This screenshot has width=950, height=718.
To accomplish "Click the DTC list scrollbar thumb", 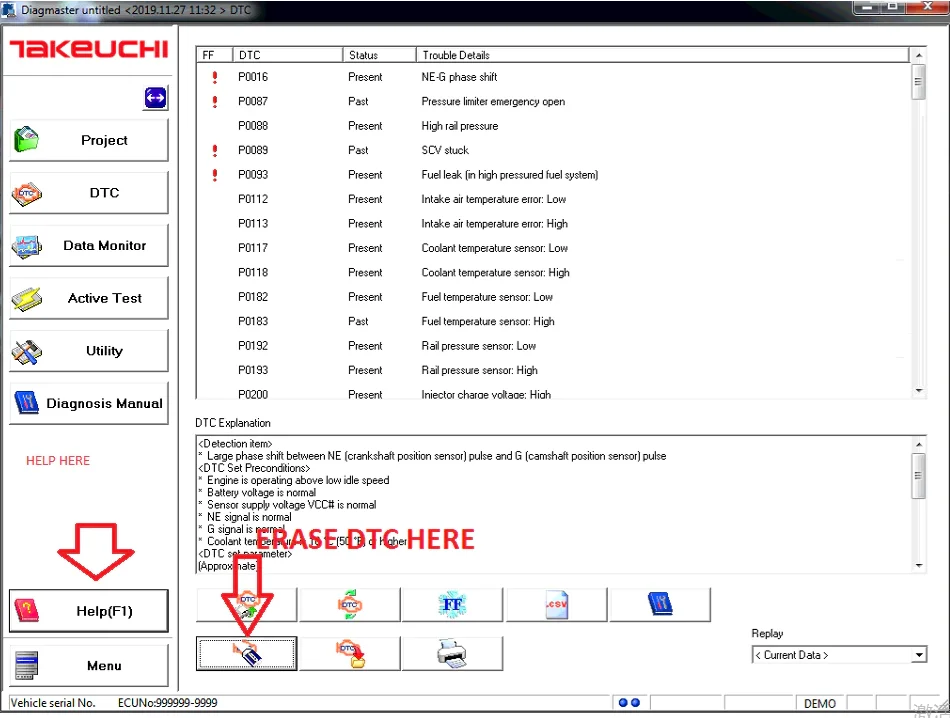I will point(918,82).
